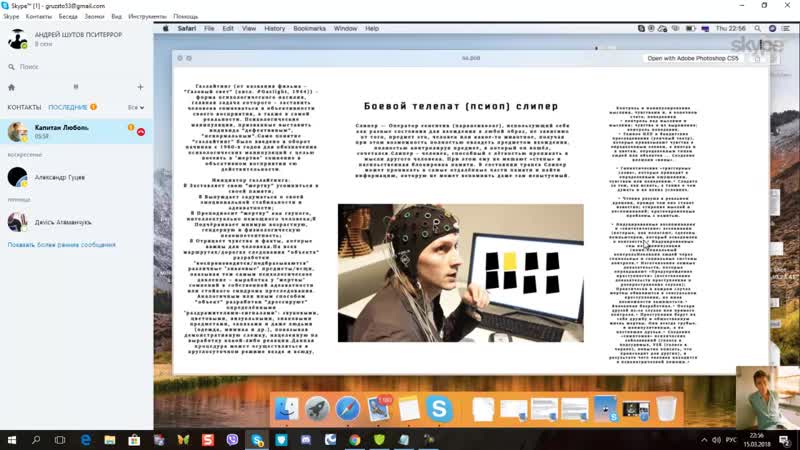Show hidden system tray icons
Image resolution: width=800 pixels, height=450 pixels.
pos(704,440)
